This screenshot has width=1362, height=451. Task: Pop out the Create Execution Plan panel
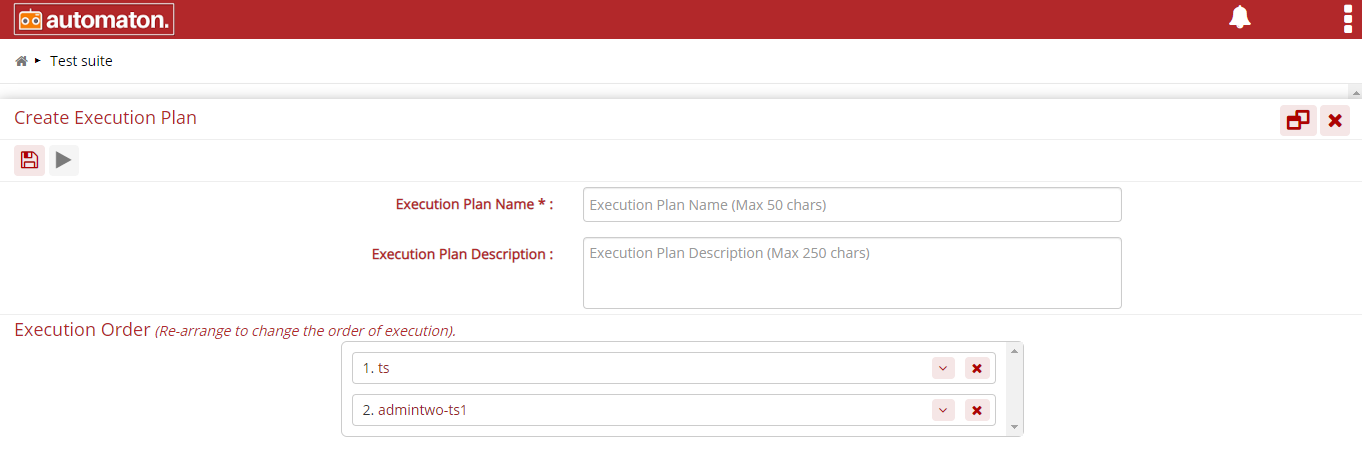coord(1298,120)
